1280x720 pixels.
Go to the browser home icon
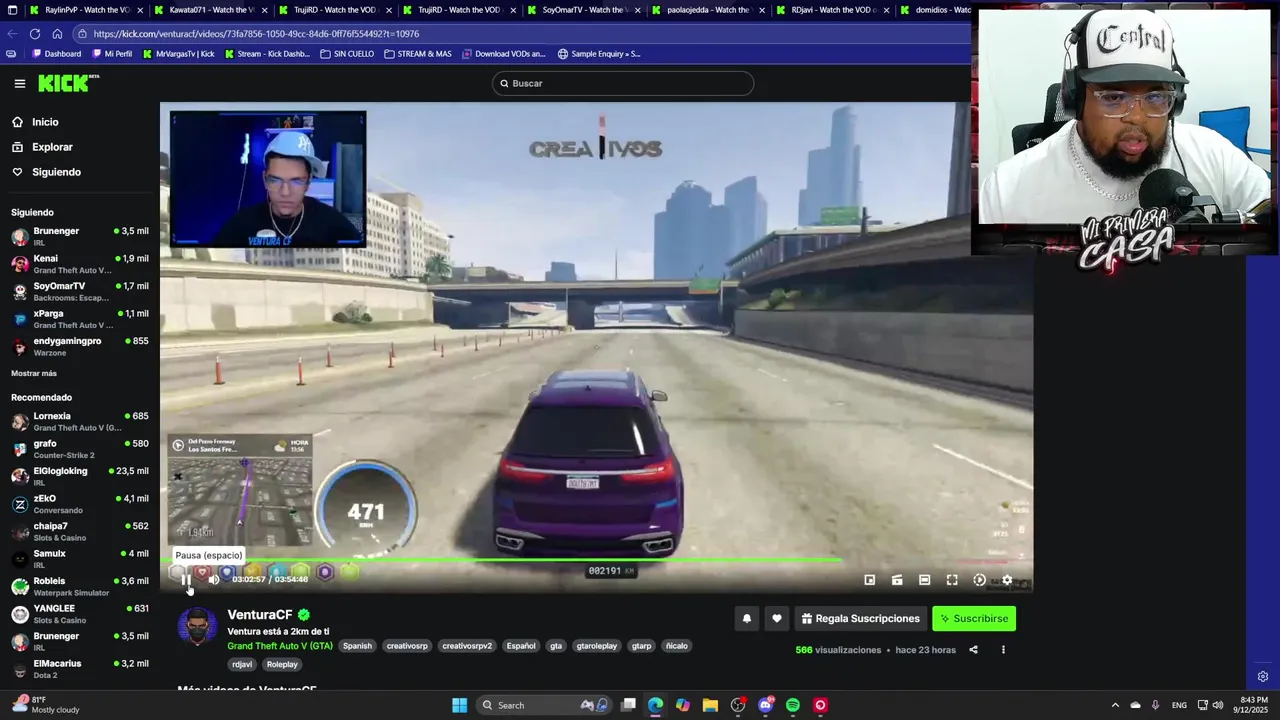(x=57, y=34)
